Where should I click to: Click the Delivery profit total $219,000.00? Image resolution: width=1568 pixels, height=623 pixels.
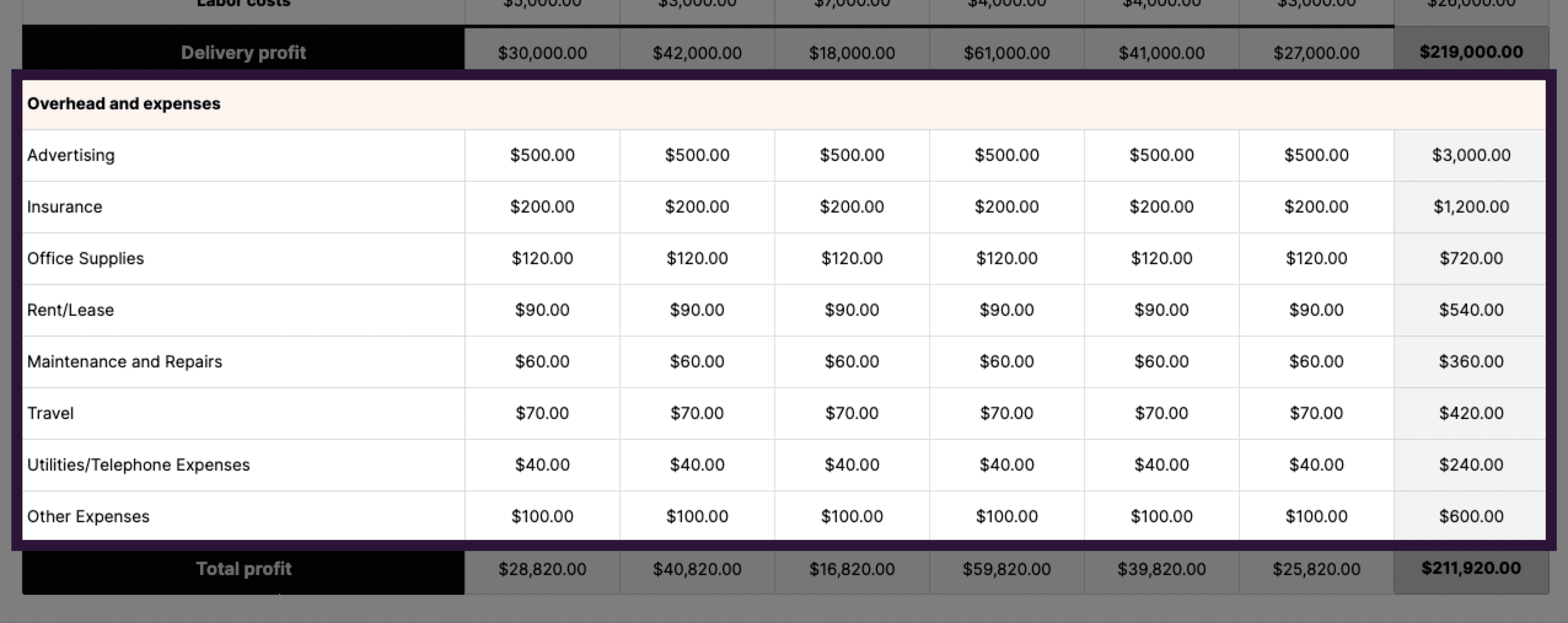pos(1471,52)
